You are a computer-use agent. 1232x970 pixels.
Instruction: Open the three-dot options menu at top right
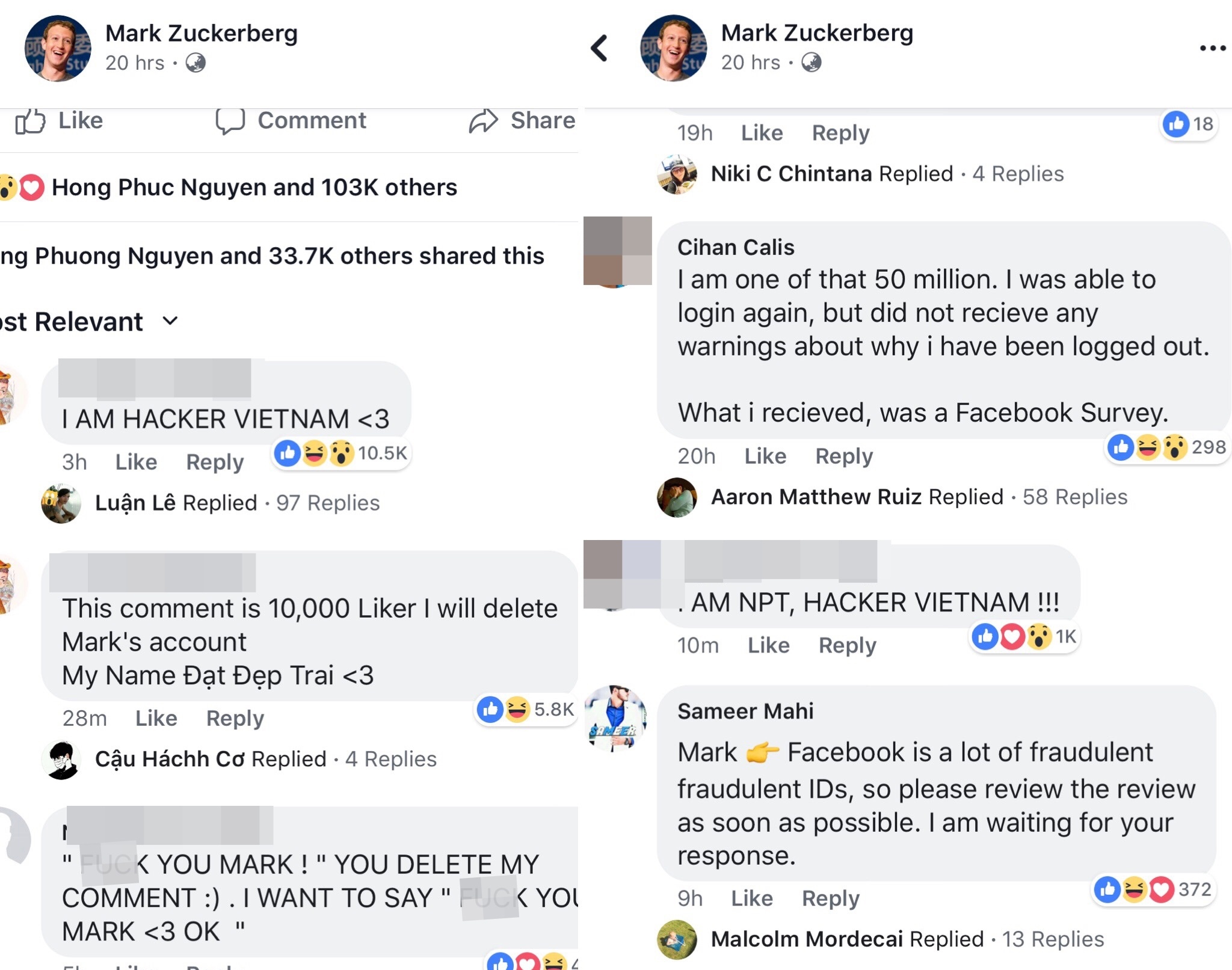click(1212, 47)
